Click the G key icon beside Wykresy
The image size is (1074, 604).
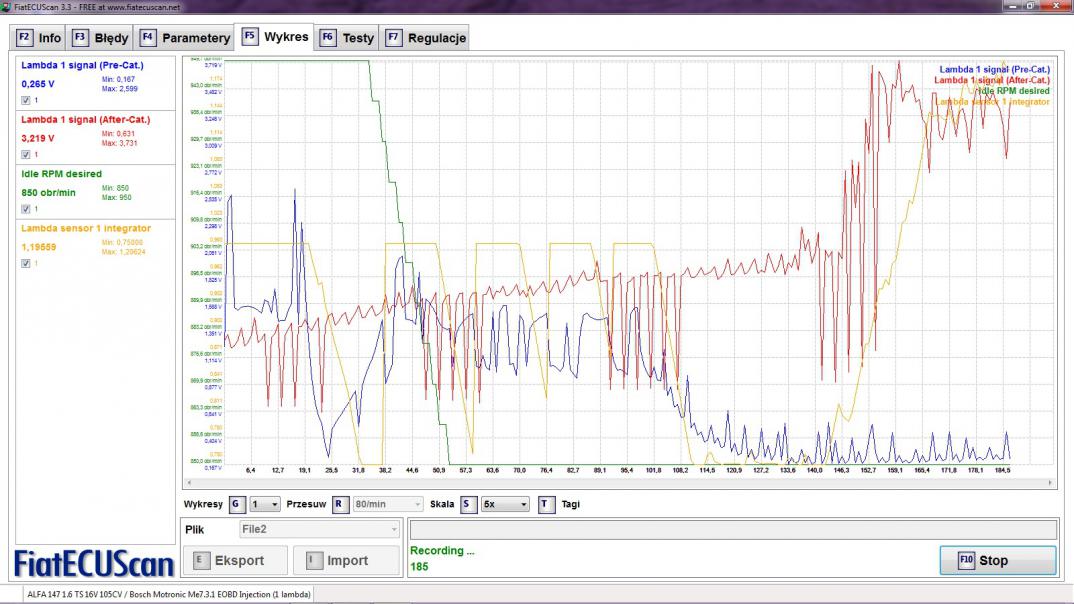click(x=237, y=505)
